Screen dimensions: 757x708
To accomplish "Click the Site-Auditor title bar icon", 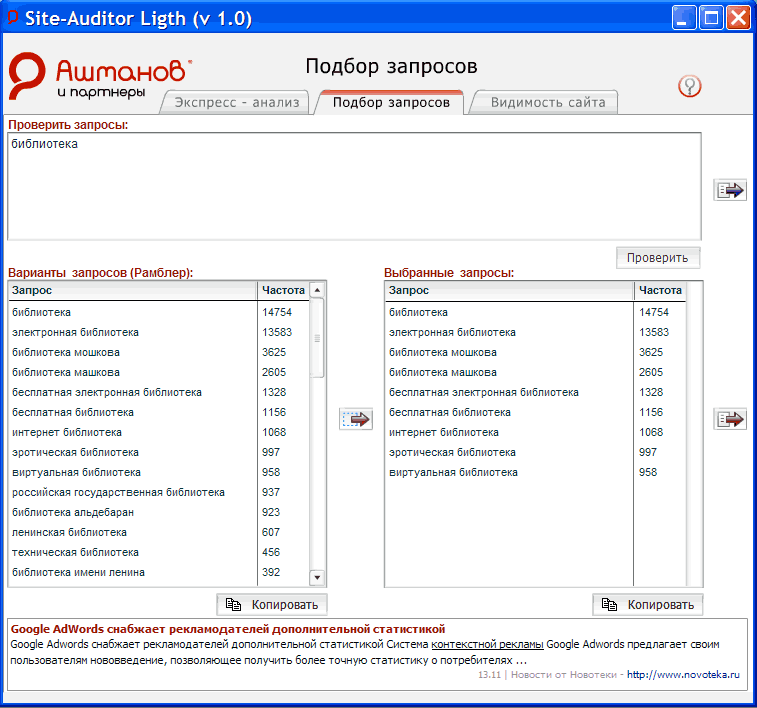I will [x=13, y=17].
